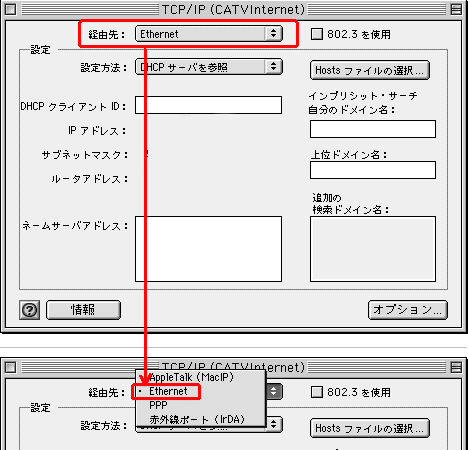Click the オプション... button
The width and height of the screenshot is (468, 450).
(x=408, y=310)
